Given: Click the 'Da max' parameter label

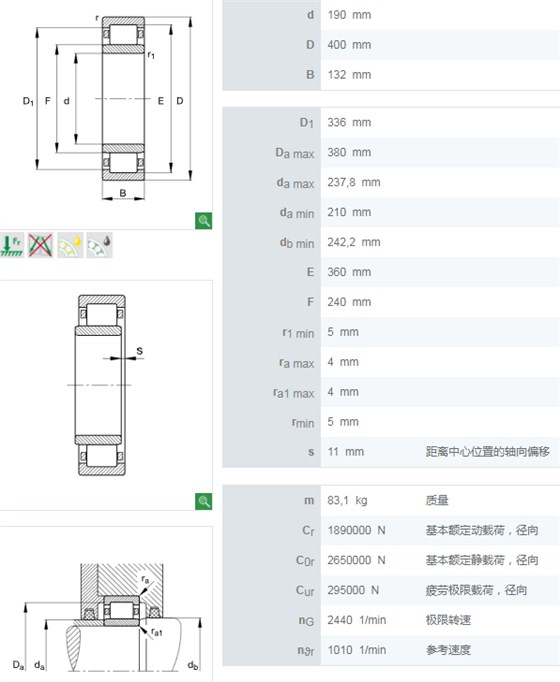Looking at the screenshot, I should click(x=295, y=153).
